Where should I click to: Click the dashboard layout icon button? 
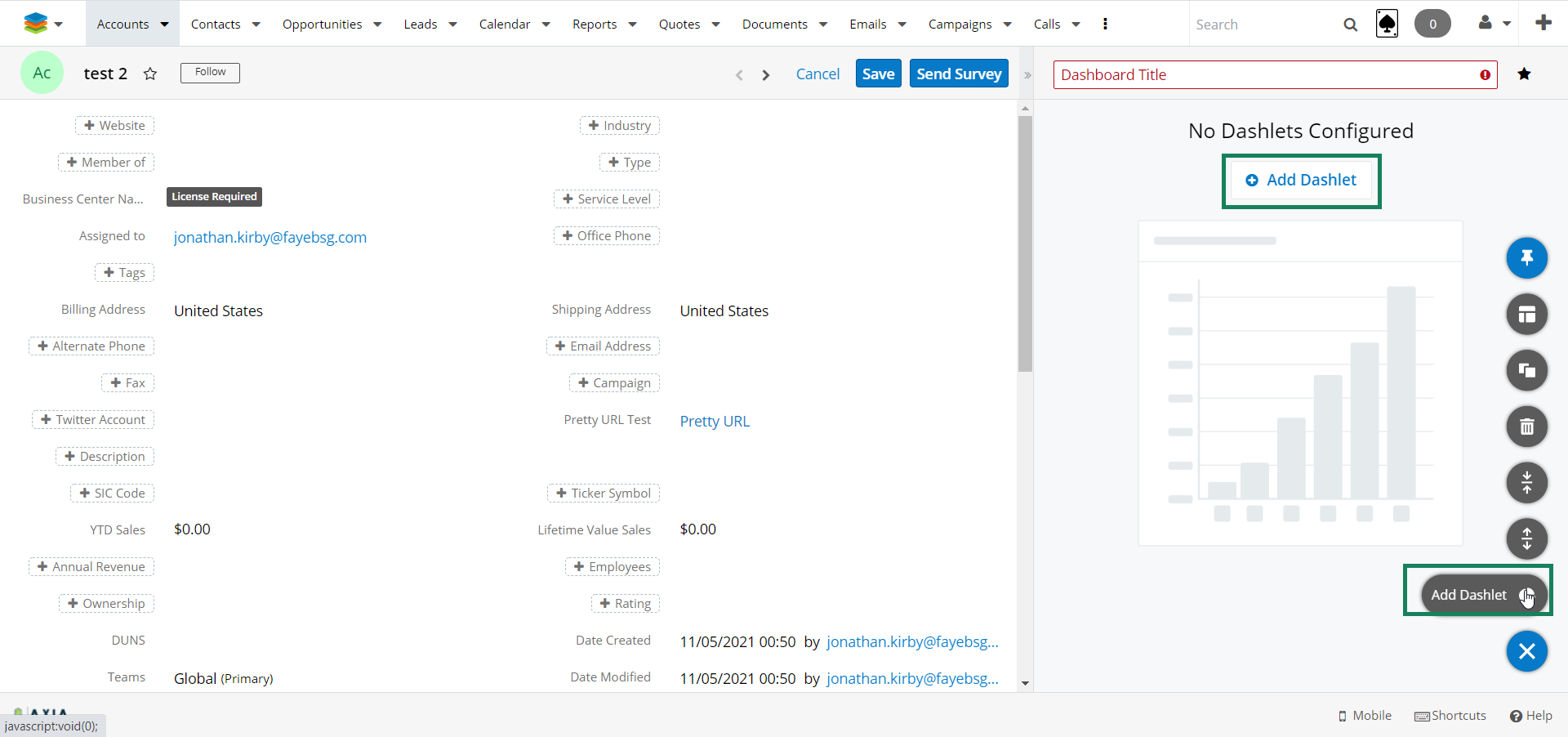tap(1526, 315)
